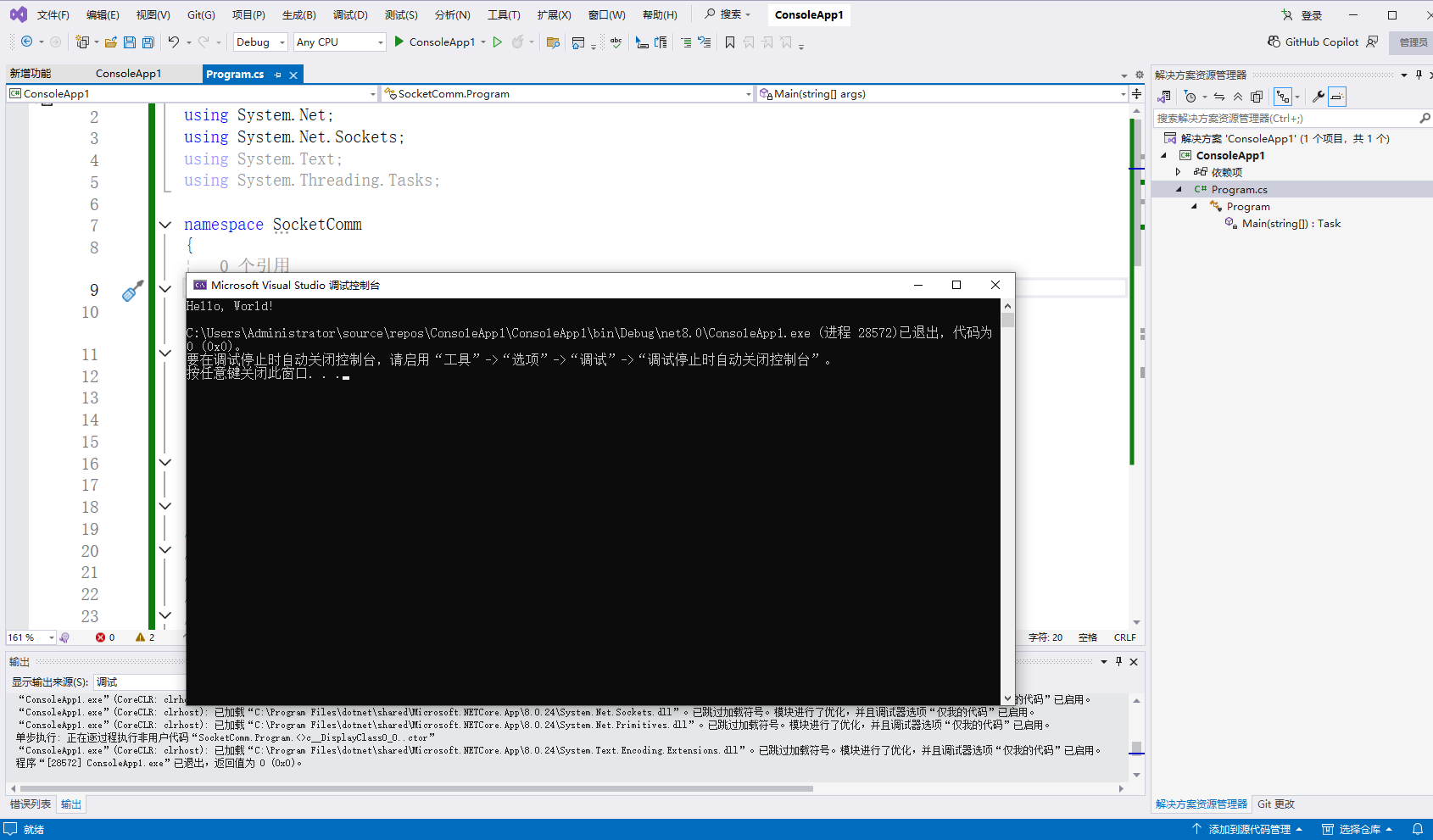Open the Main(string[] args) member dropdown
1433x840 pixels.
point(942,94)
